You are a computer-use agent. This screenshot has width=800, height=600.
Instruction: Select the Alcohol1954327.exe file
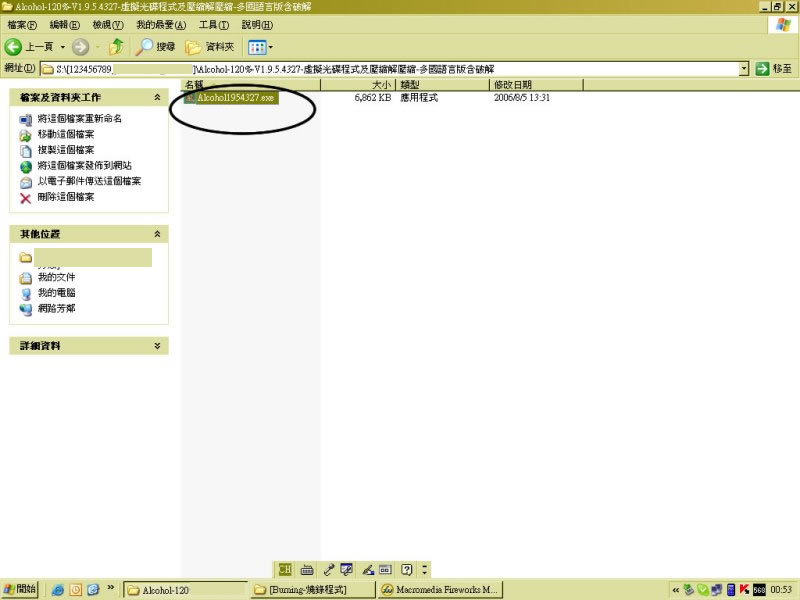tap(231, 97)
